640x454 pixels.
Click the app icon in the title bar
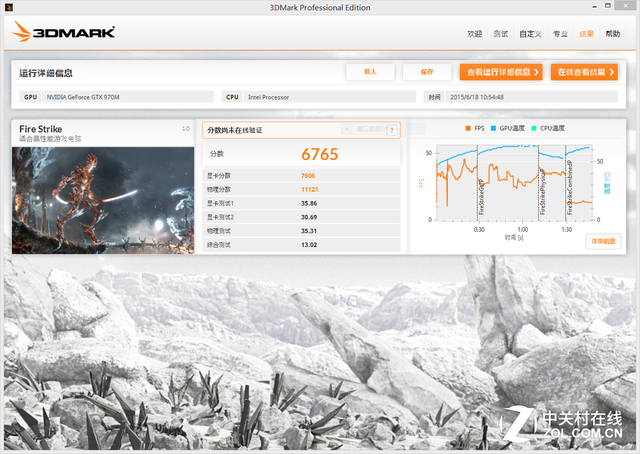9,7
